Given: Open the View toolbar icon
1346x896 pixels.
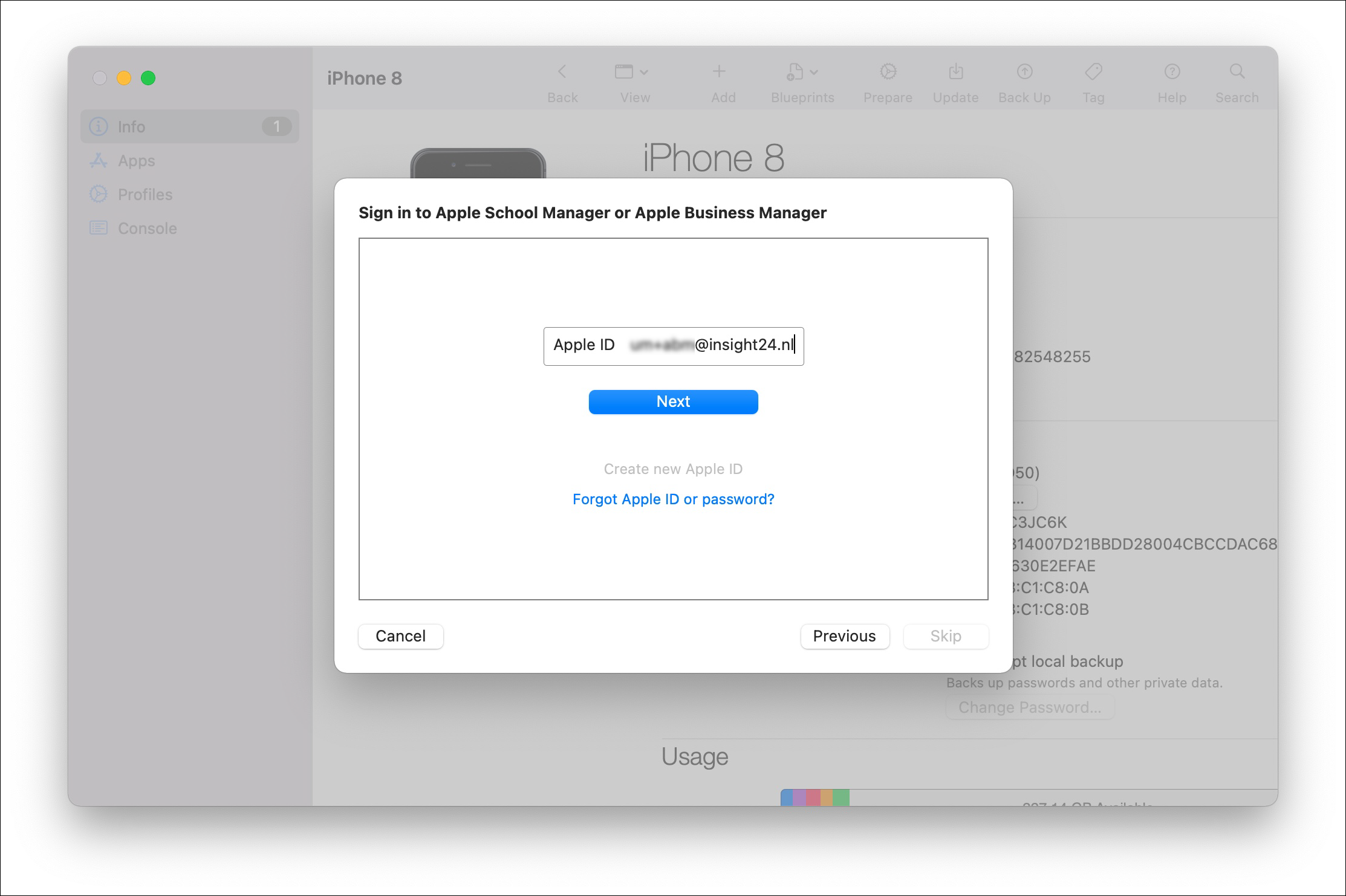Looking at the screenshot, I should point(624,72).
